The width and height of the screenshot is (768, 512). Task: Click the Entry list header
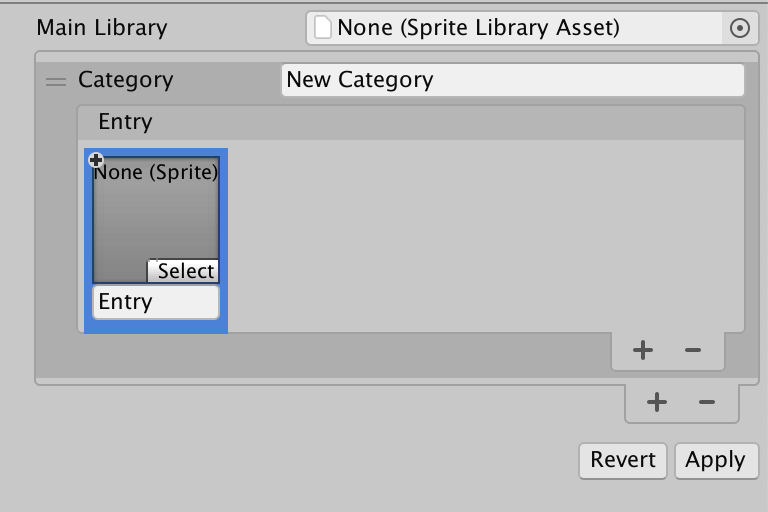point(410,123)
